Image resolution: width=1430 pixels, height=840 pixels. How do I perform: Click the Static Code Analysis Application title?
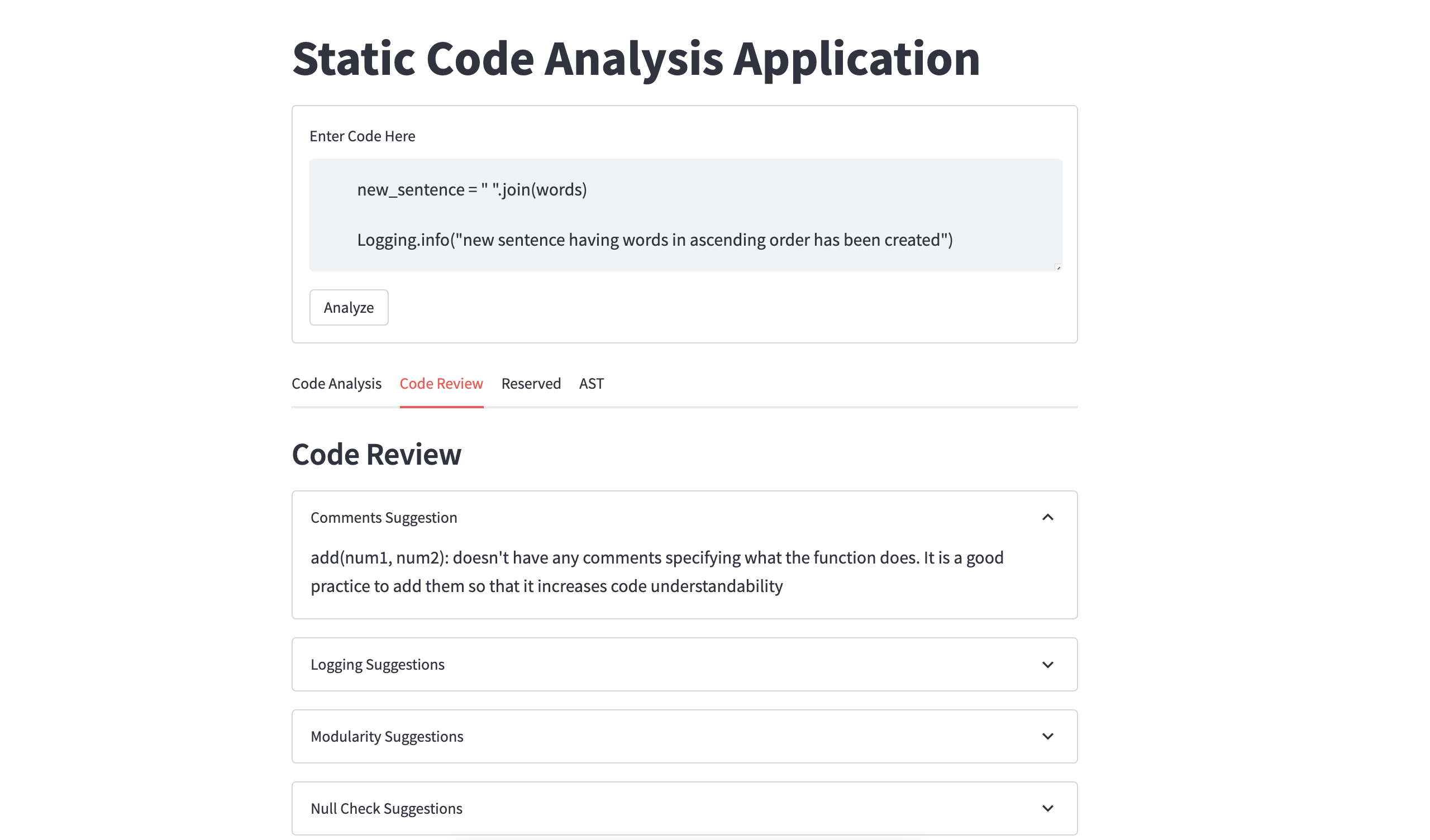point(636,59)
